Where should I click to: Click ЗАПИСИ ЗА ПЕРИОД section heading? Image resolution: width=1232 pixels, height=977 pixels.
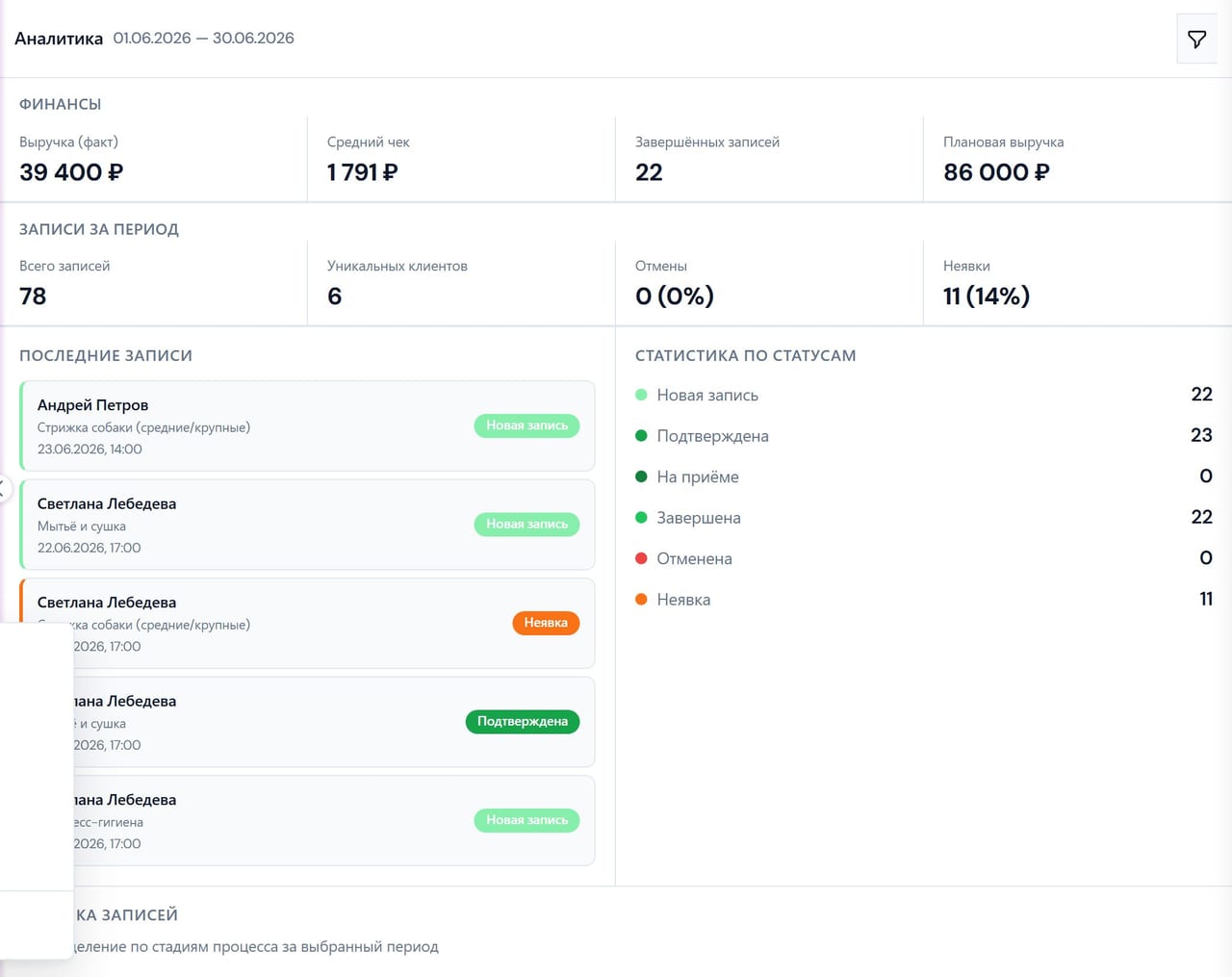(x=99, y=229)
